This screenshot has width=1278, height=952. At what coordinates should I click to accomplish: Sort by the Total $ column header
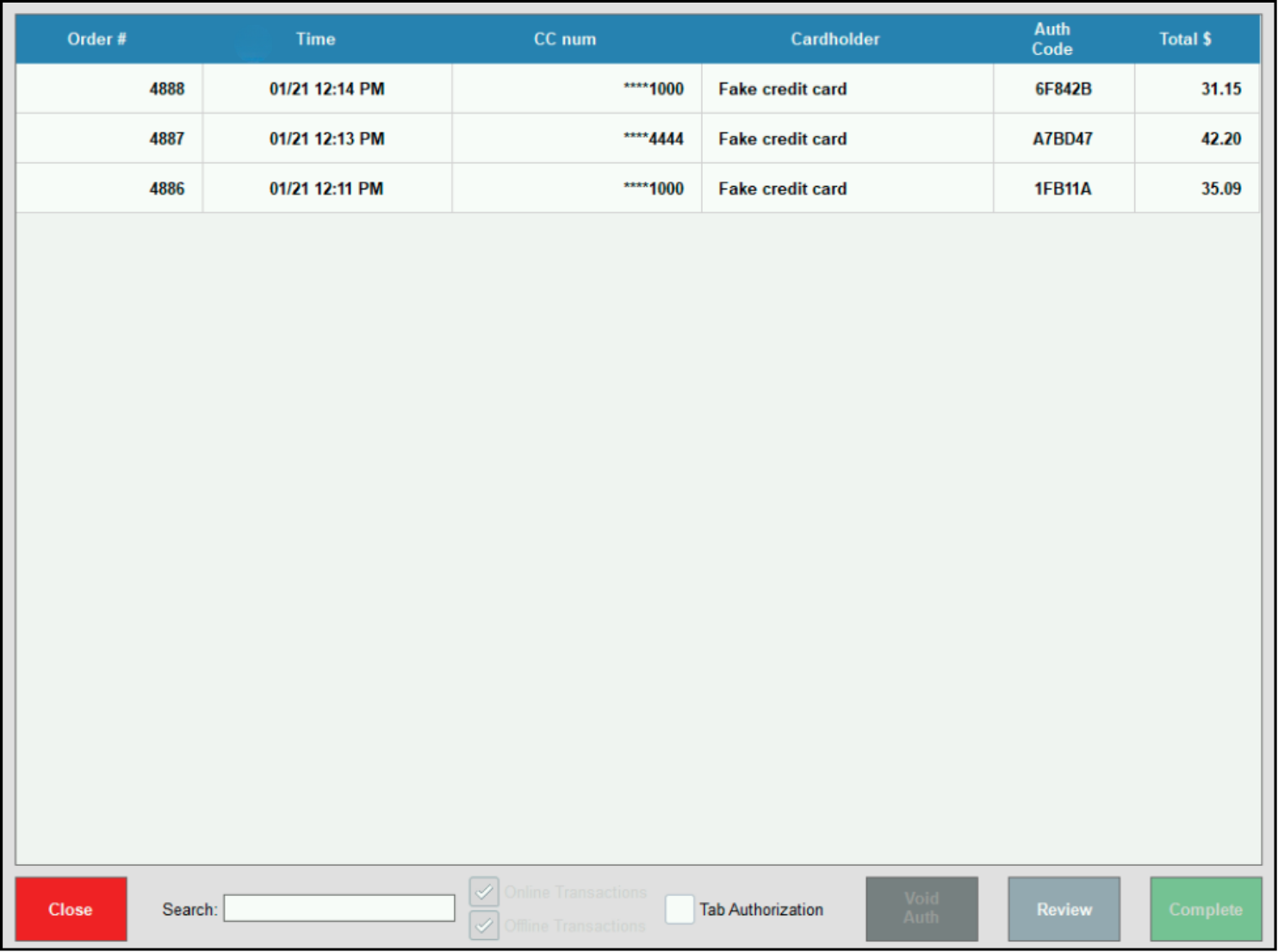click(x=1185, y=39)
